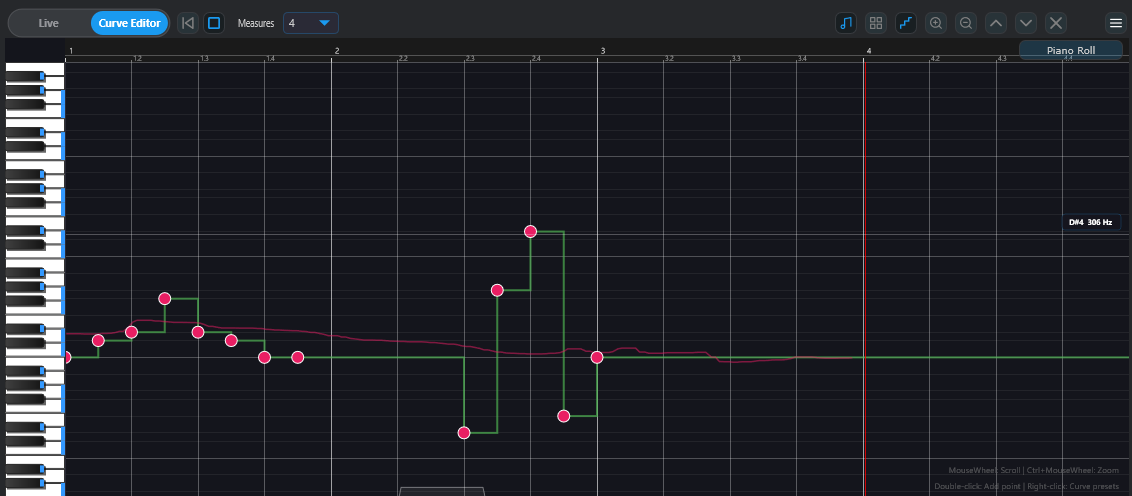Click measure 4 marker on ruler
This screenshot has height=496, width=1132.
tap(868, 51)
